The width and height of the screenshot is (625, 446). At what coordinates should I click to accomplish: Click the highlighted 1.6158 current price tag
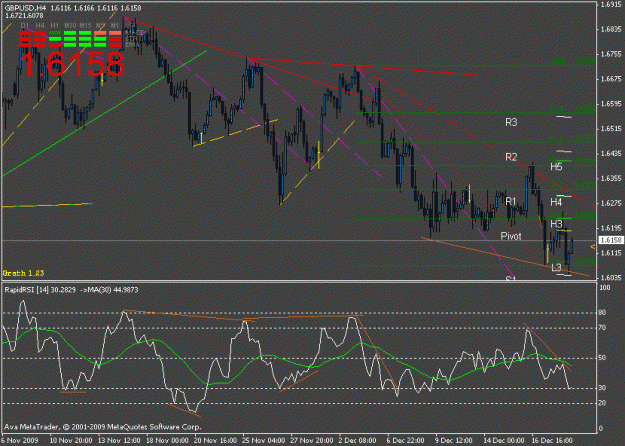(x=611, y=240)
